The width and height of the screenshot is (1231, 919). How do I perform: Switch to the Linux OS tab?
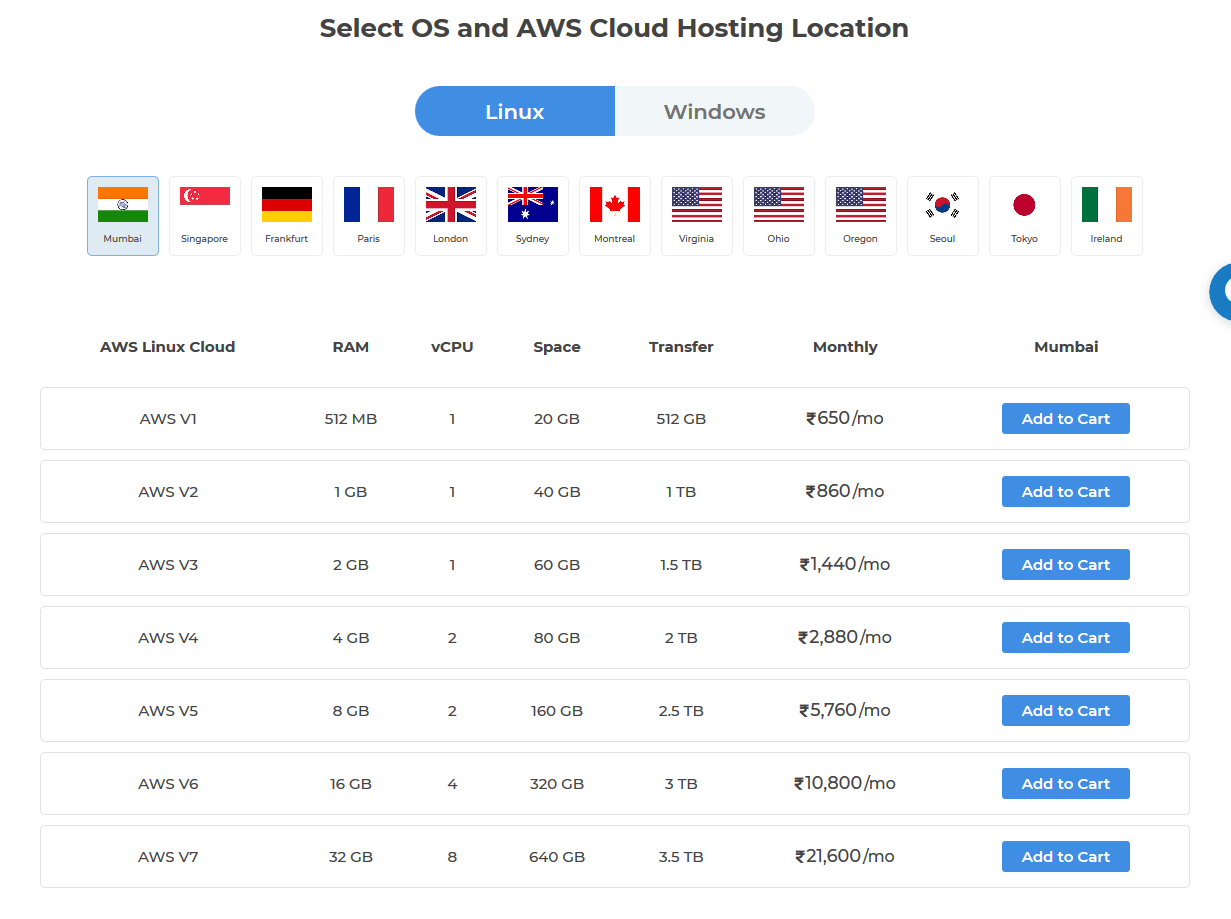[x=515, y=111]
